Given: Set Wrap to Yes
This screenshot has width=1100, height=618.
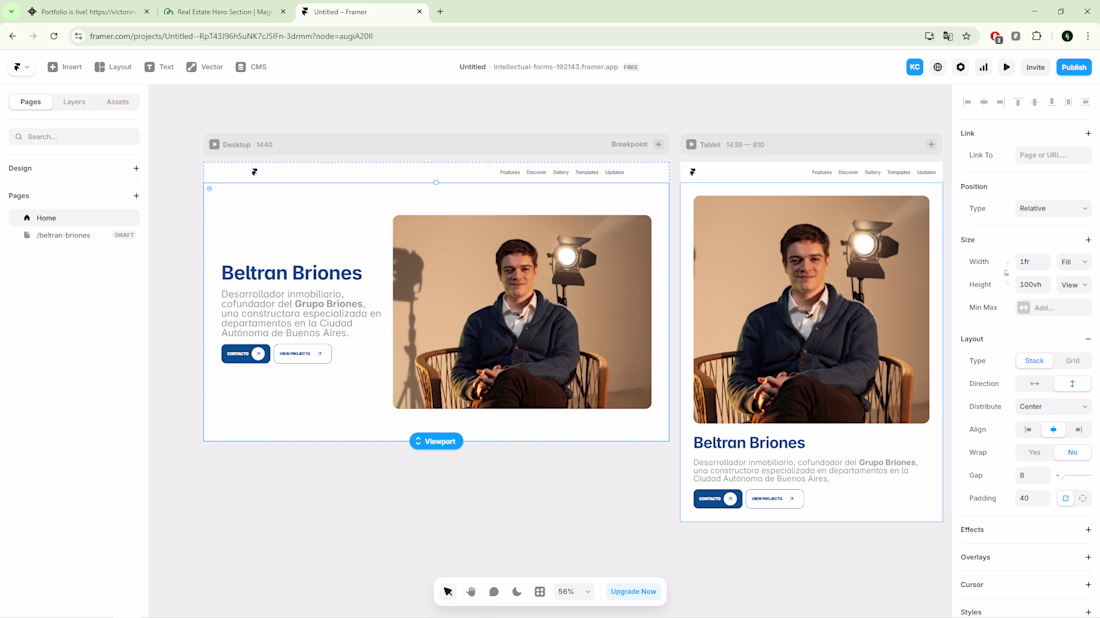Looking at the screenshot, I should coord(1034,452).
